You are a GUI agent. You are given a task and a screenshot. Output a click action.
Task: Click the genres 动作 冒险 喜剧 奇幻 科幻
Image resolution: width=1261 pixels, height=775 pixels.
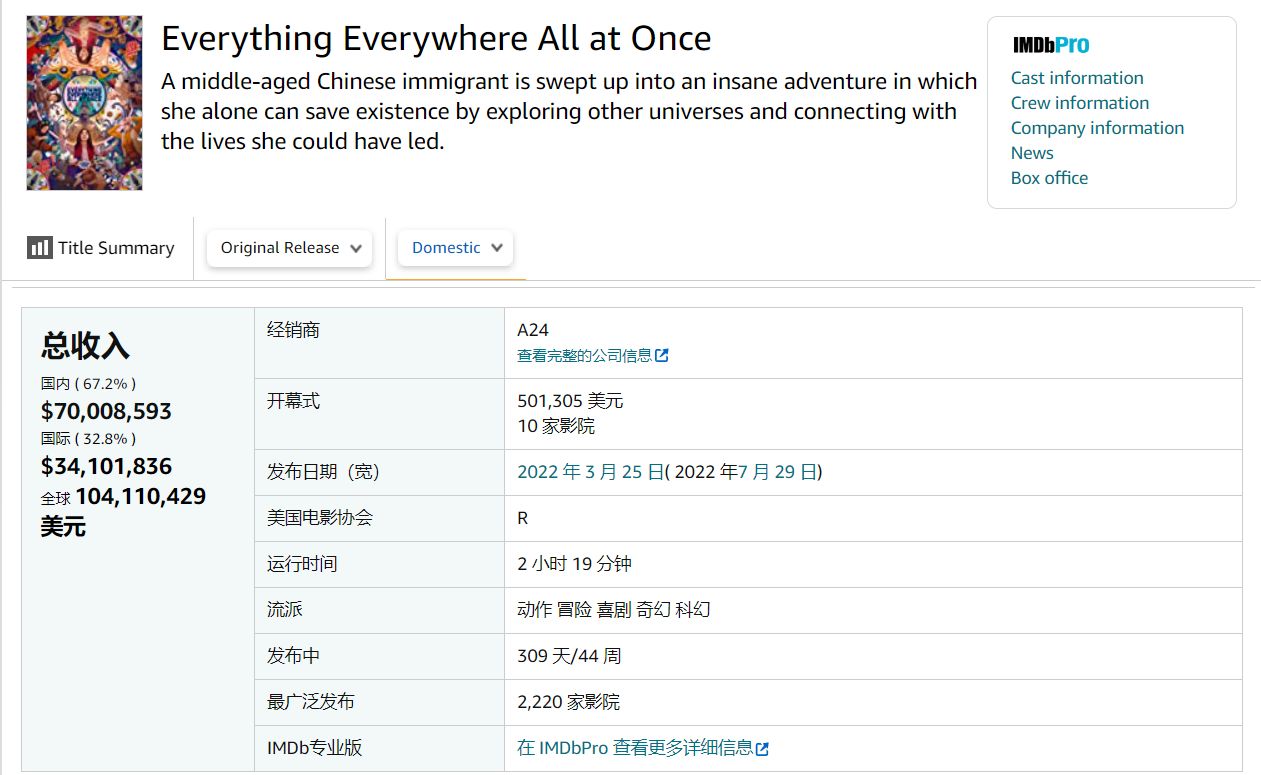(x=614, y=610)
